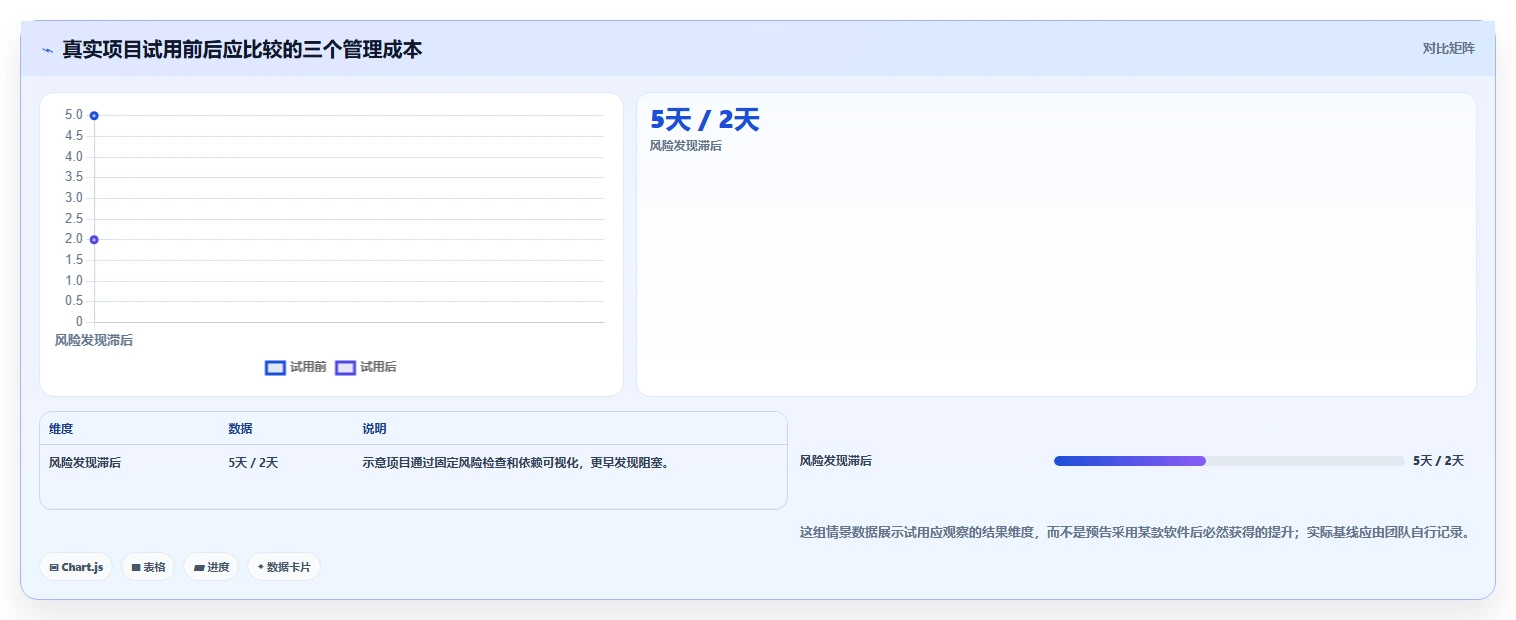The width and height of the screenshot is (1516, 620).
Task: Click the 维度 column header
Action: coord(61,429)
